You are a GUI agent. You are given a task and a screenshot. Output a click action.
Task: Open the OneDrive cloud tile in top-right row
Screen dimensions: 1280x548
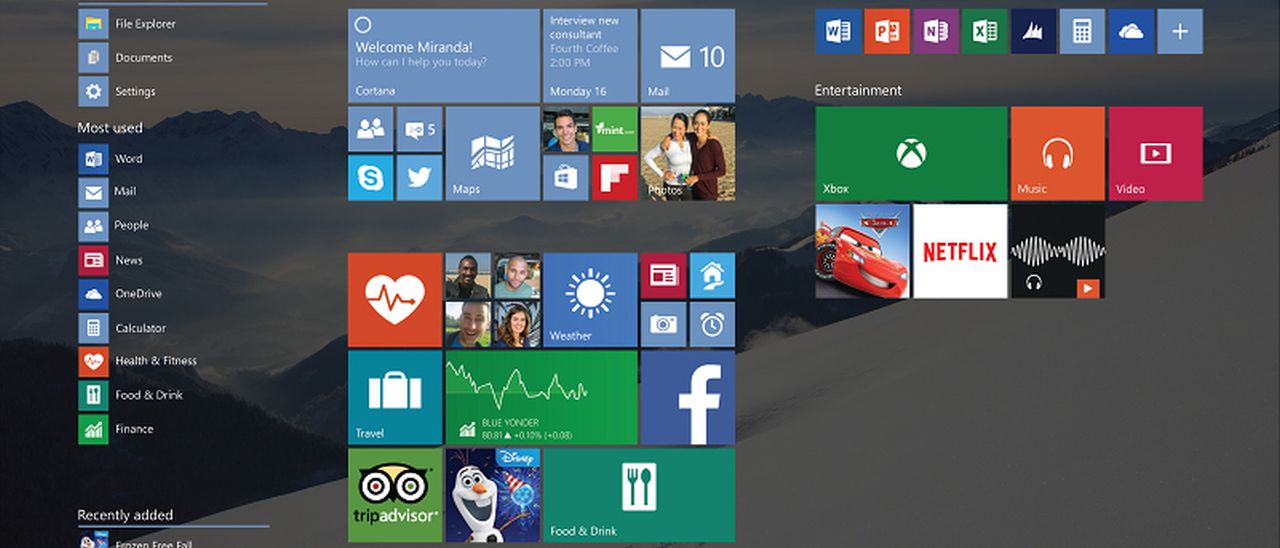pos(1131,31)
